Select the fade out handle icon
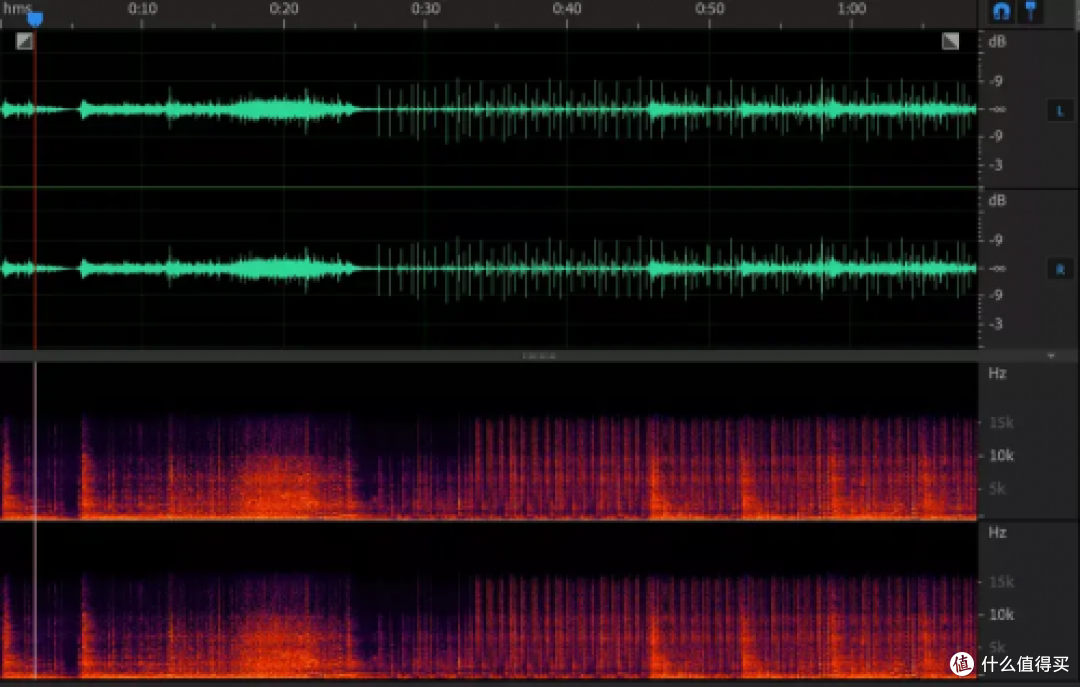This screenshot has width=1080, height=687. click(x=951, y=41)
